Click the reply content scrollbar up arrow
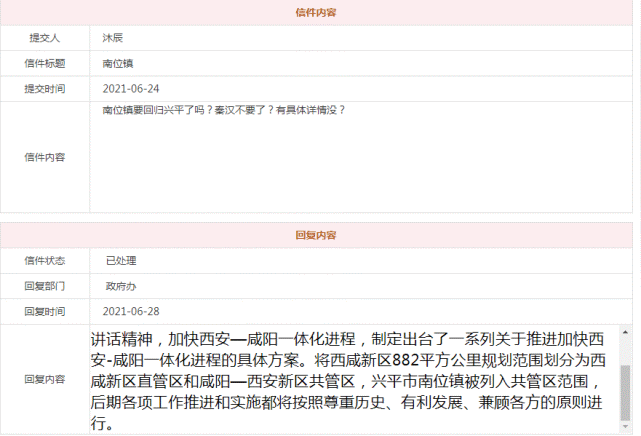The image size is (641, 436). pos(625,333)
